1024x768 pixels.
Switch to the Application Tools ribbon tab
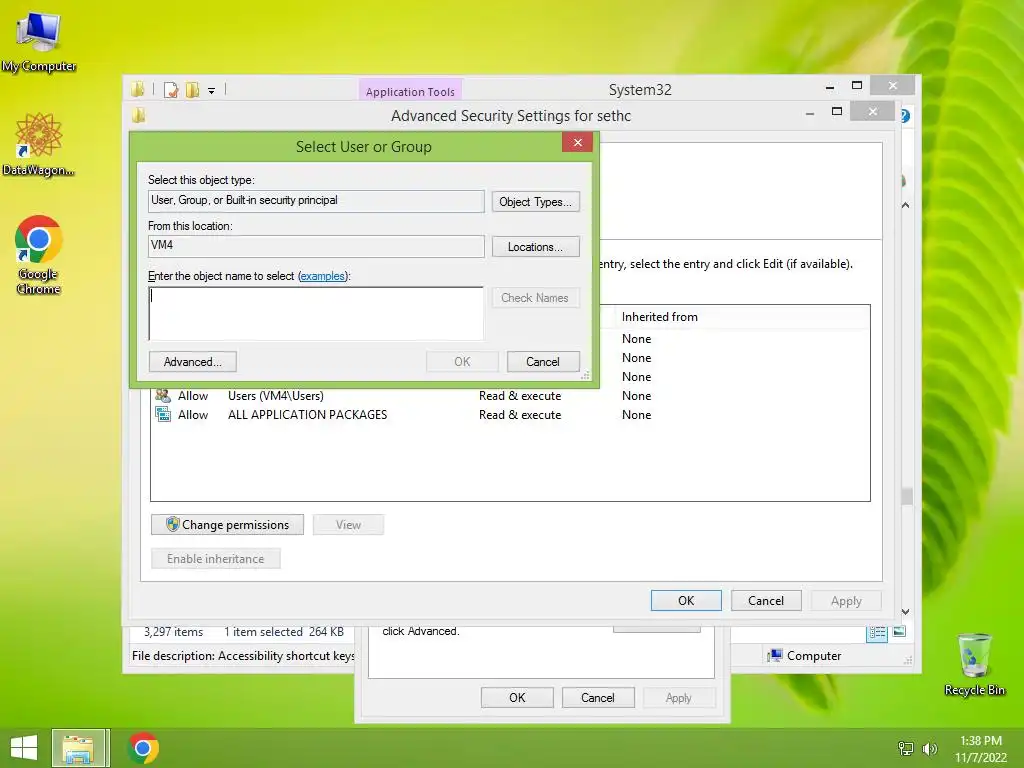pos(410,91)
